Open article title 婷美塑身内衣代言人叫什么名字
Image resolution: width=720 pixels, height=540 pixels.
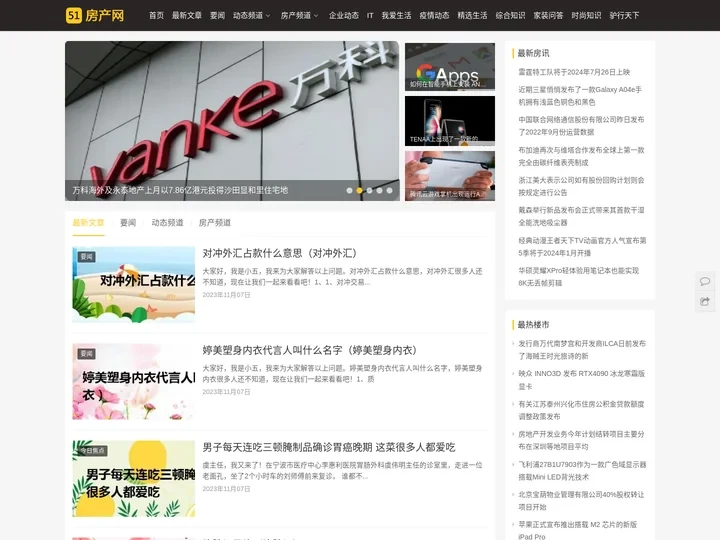tap(309, 350)
